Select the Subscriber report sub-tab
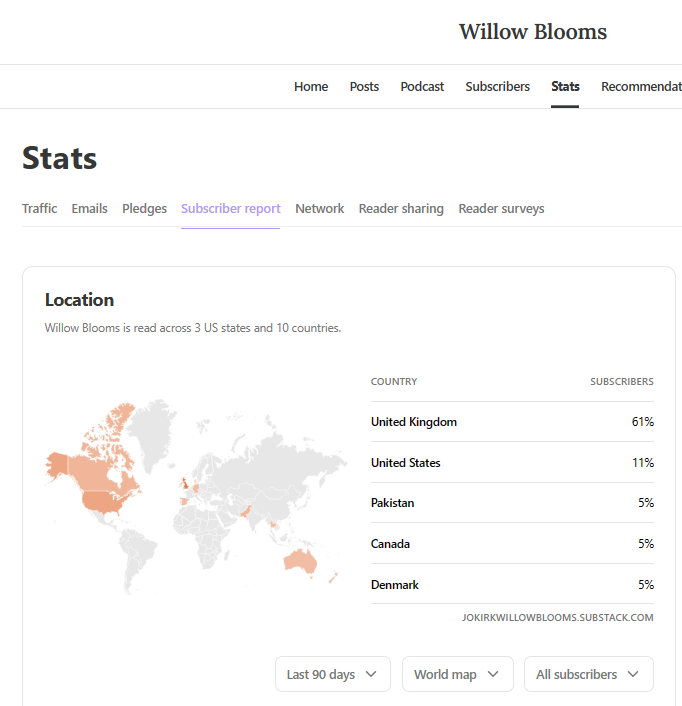The image size is (682, 706). coord(230,208)
